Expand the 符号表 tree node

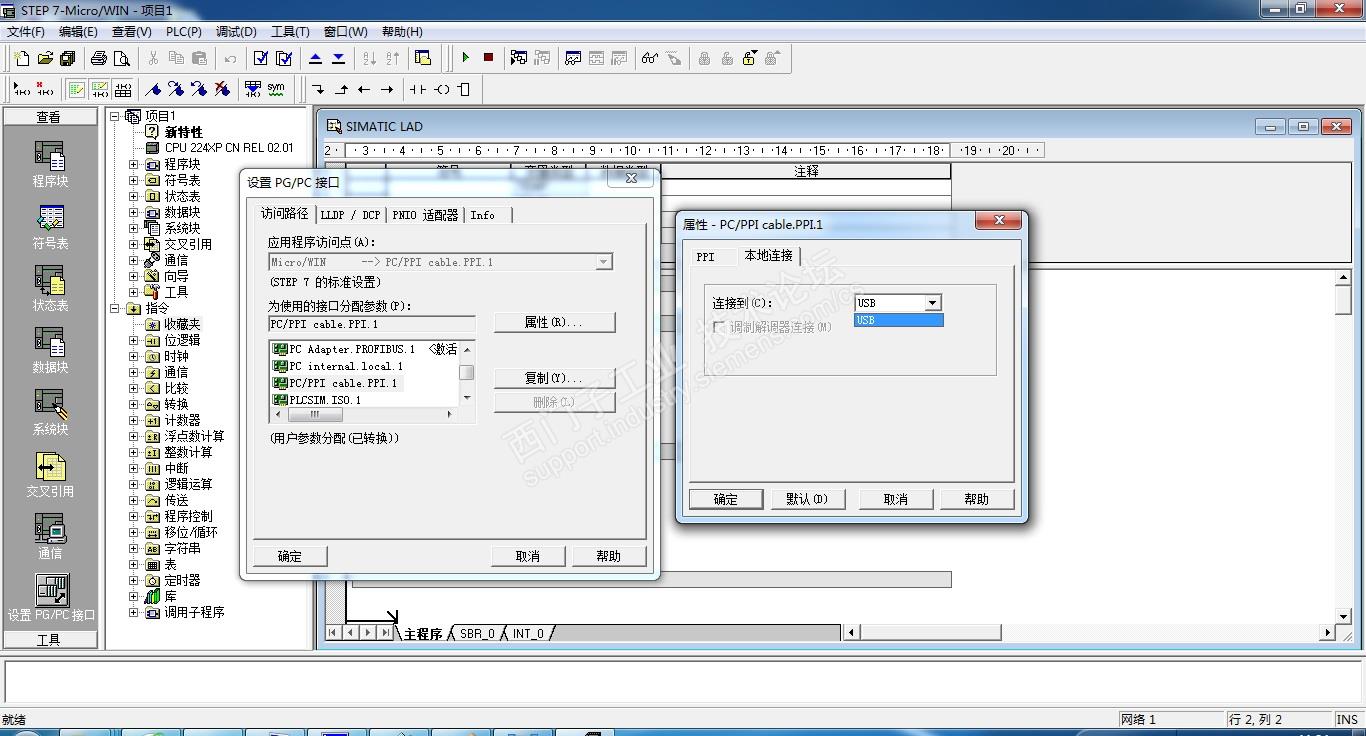[x=134, y=180]
